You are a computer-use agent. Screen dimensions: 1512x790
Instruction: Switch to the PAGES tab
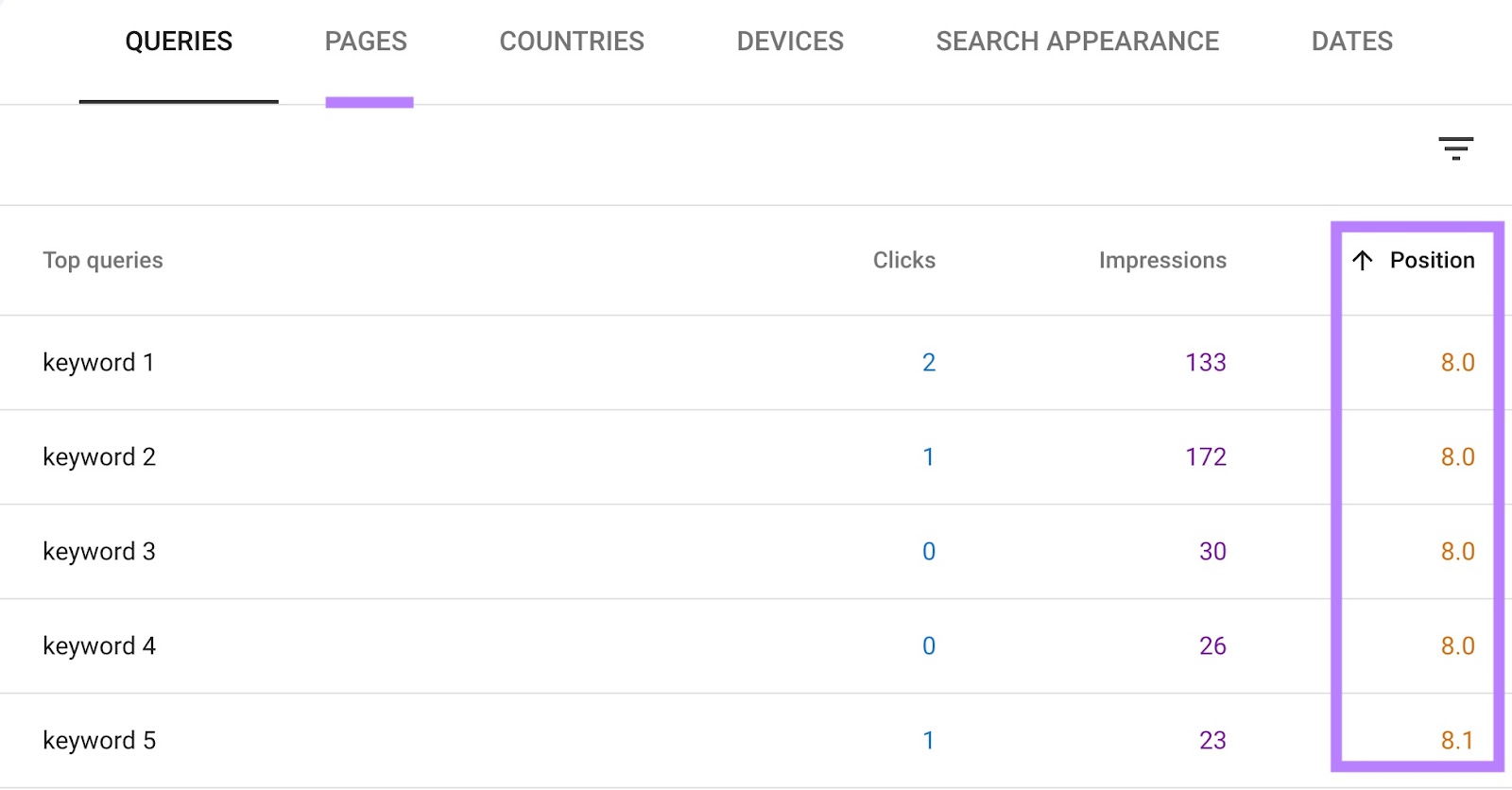(367, 41)
